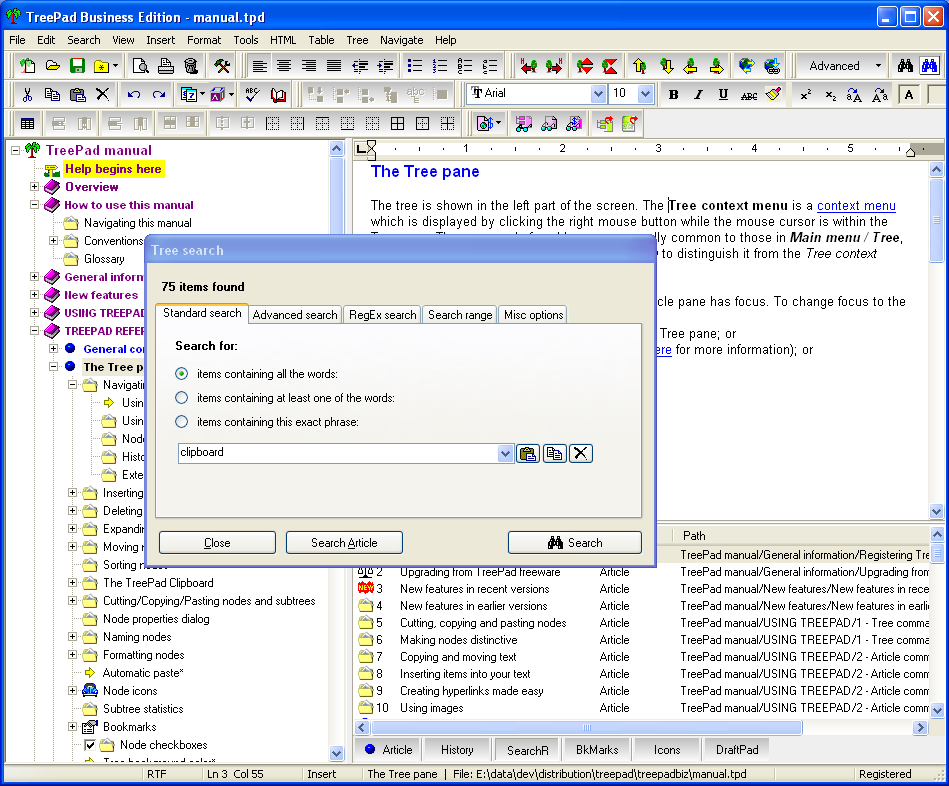This screenshot has width=949, height=786.
Task: Move node up with yellow up arrow
Action: (640, 65)
